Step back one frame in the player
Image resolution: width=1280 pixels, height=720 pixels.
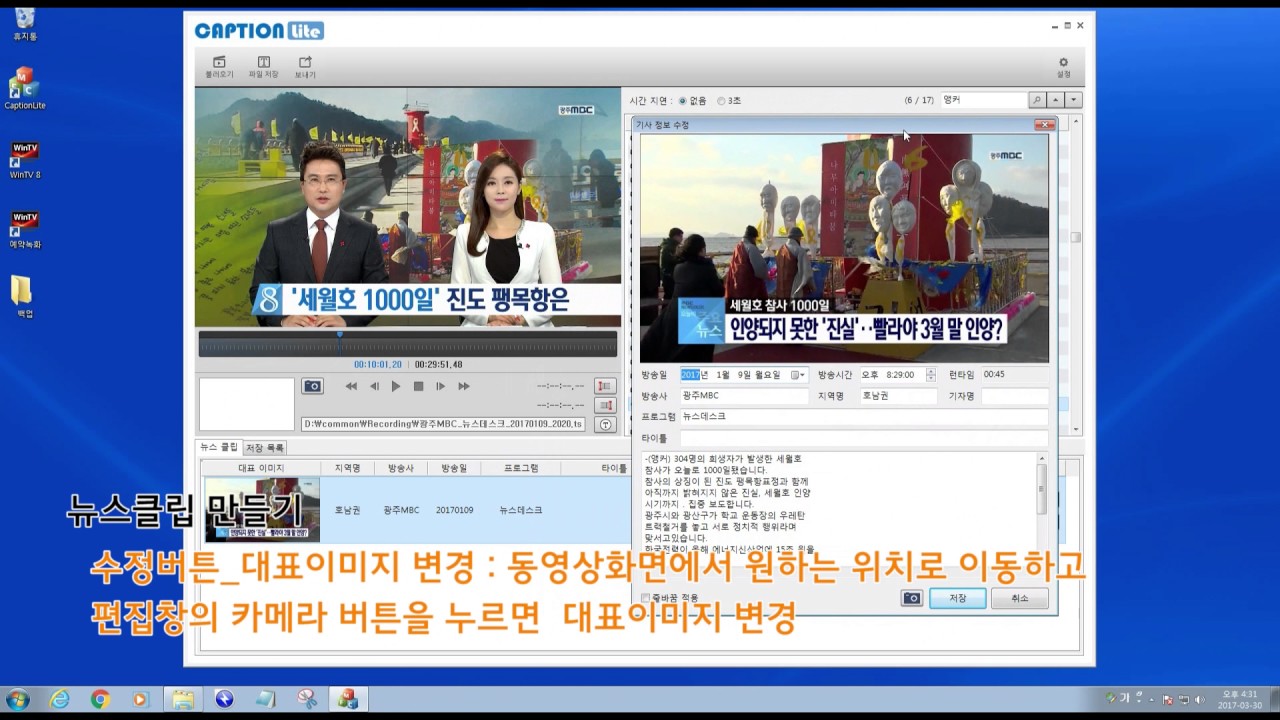[374, 386]
